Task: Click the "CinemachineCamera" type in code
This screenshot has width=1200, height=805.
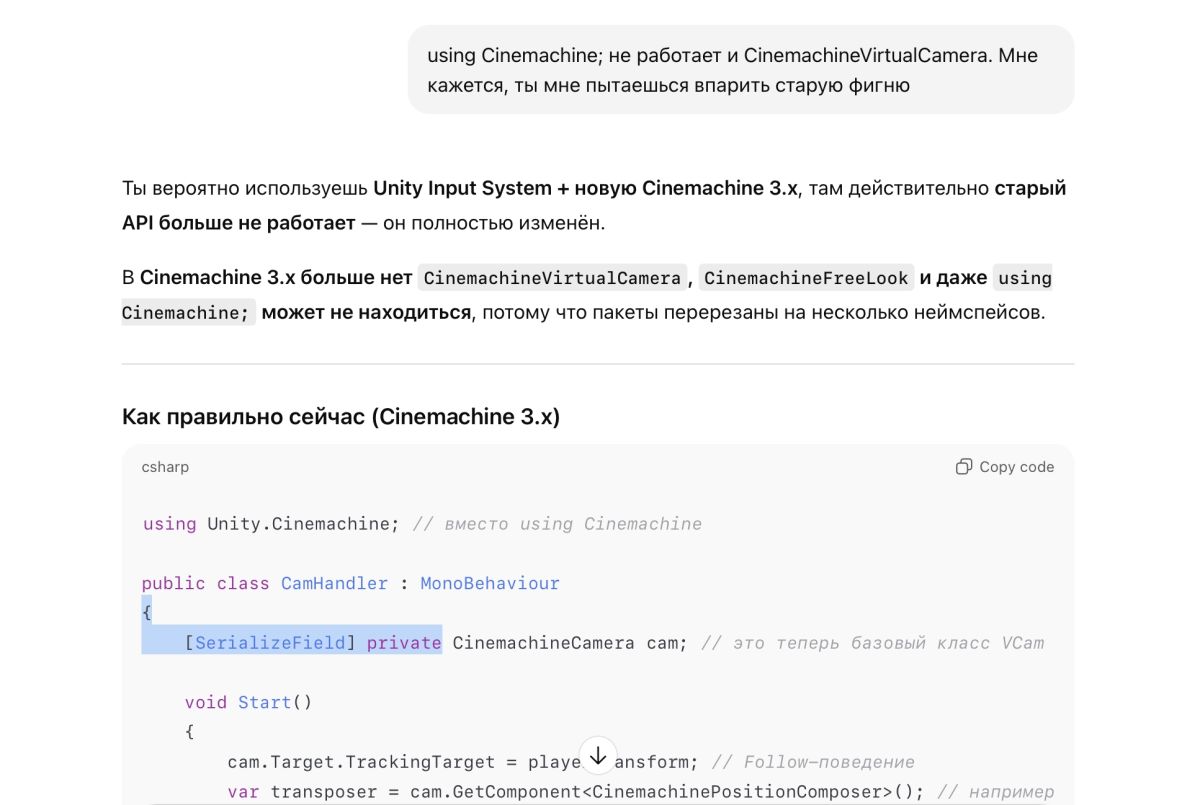Action: pos(543,643)
